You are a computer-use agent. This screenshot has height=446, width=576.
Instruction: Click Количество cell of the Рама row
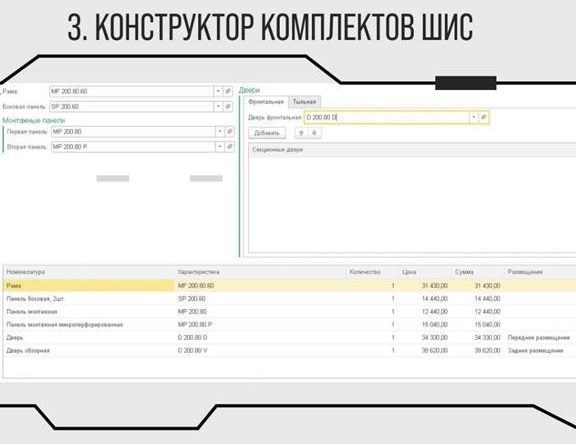(393, 285)
